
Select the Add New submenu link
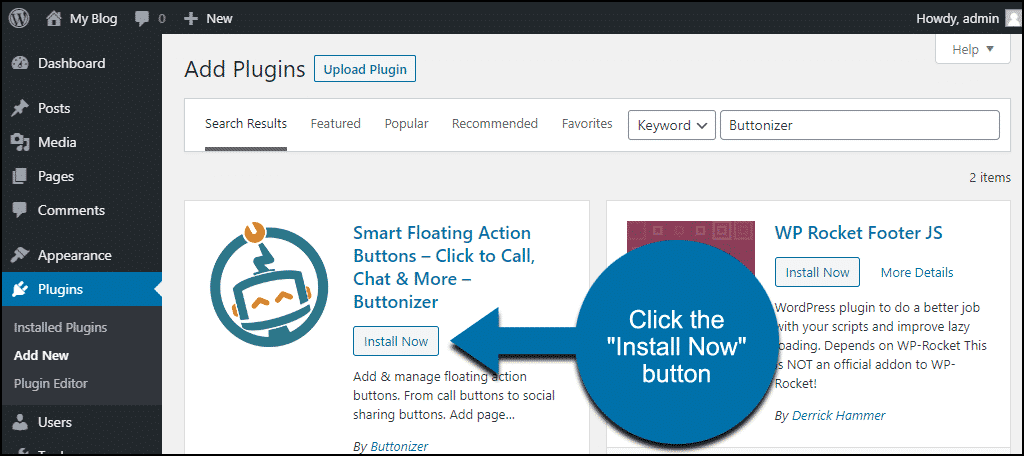coord(41,355)
